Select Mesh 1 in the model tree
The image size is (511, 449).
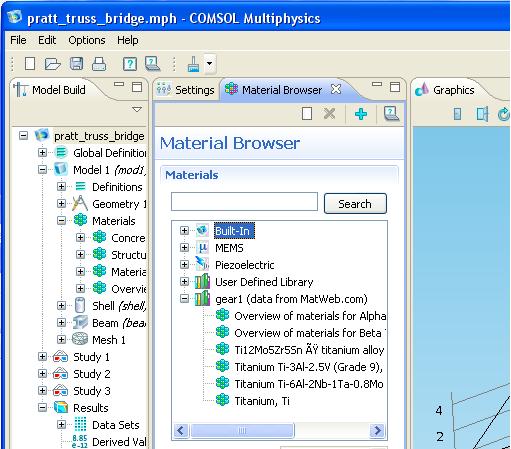click(x=109, y=340)
